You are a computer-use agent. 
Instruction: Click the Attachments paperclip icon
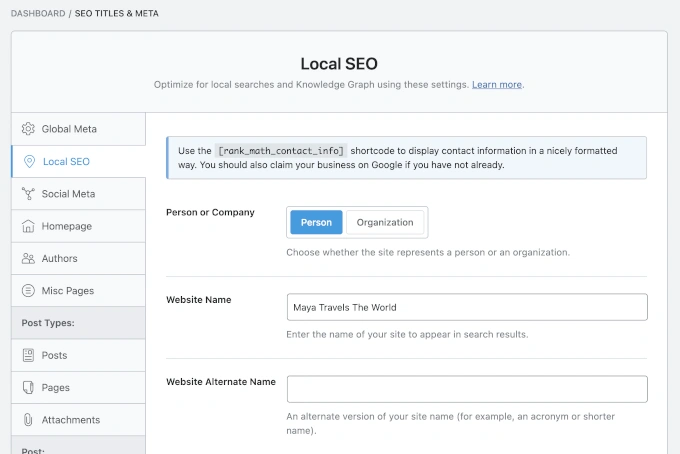coord(28,420)
